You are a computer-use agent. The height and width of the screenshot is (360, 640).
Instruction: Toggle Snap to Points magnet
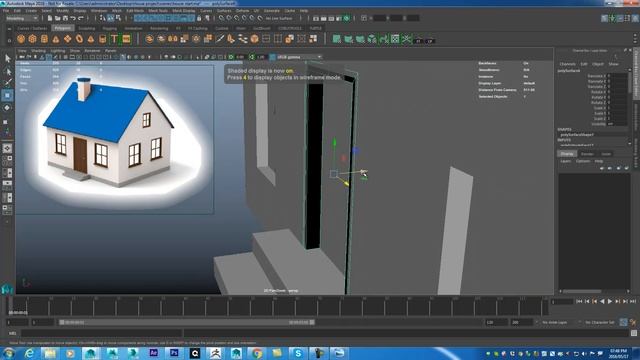tap(237, 18)
